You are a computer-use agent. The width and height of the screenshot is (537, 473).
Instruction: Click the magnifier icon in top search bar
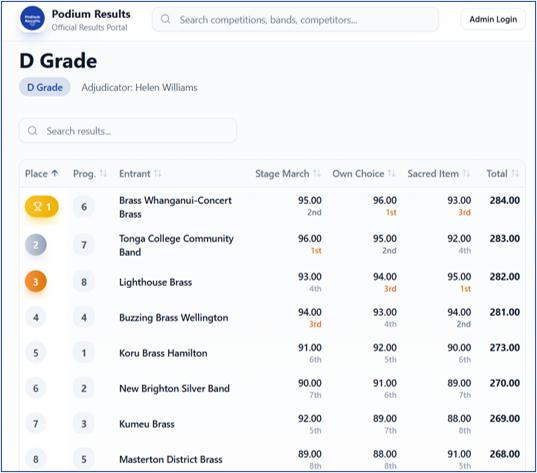tap(165, 19)
